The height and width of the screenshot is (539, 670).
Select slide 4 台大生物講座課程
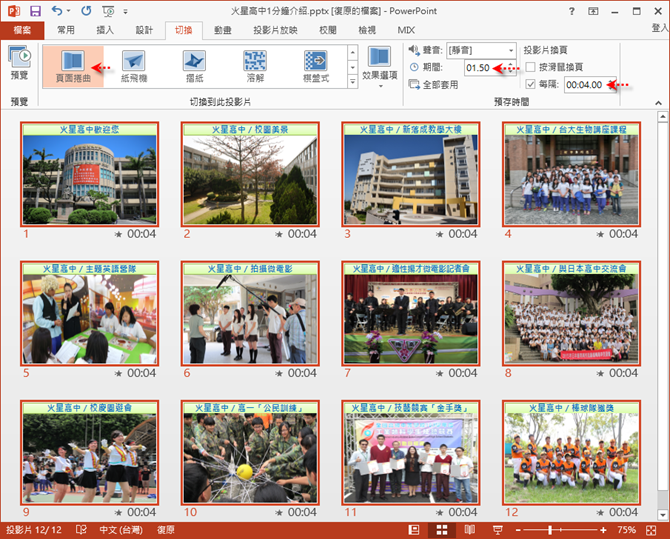point(571,174)
